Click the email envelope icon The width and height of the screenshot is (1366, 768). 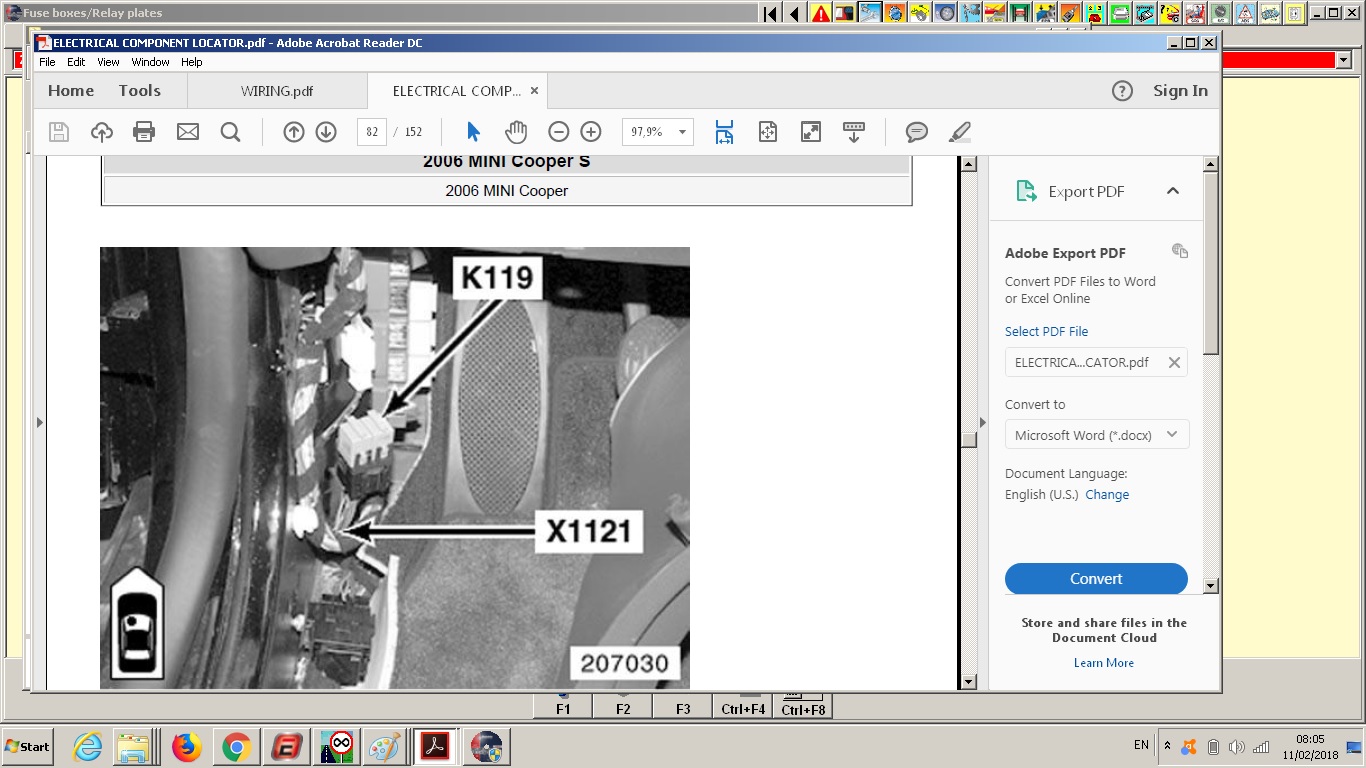(188, 132)
